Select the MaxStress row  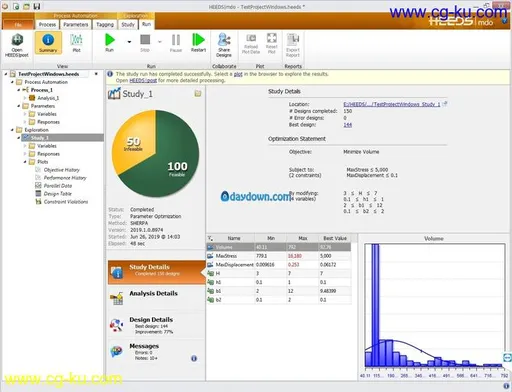click(279, 256)
